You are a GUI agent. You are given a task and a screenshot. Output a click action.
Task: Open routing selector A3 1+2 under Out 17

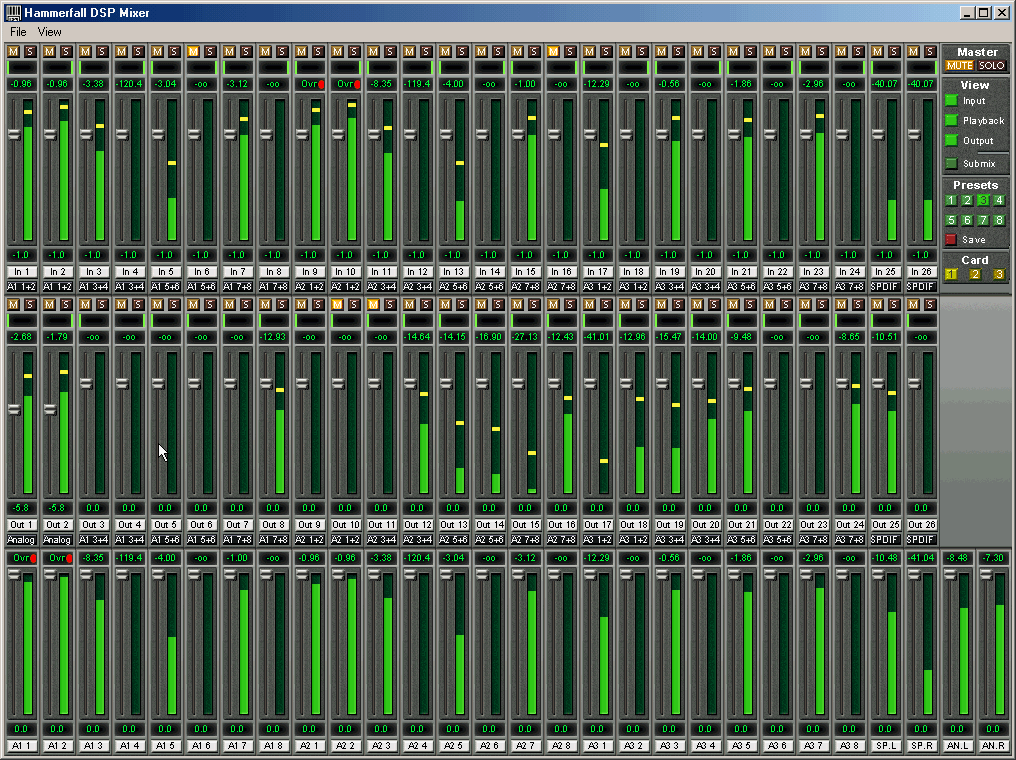597,540
